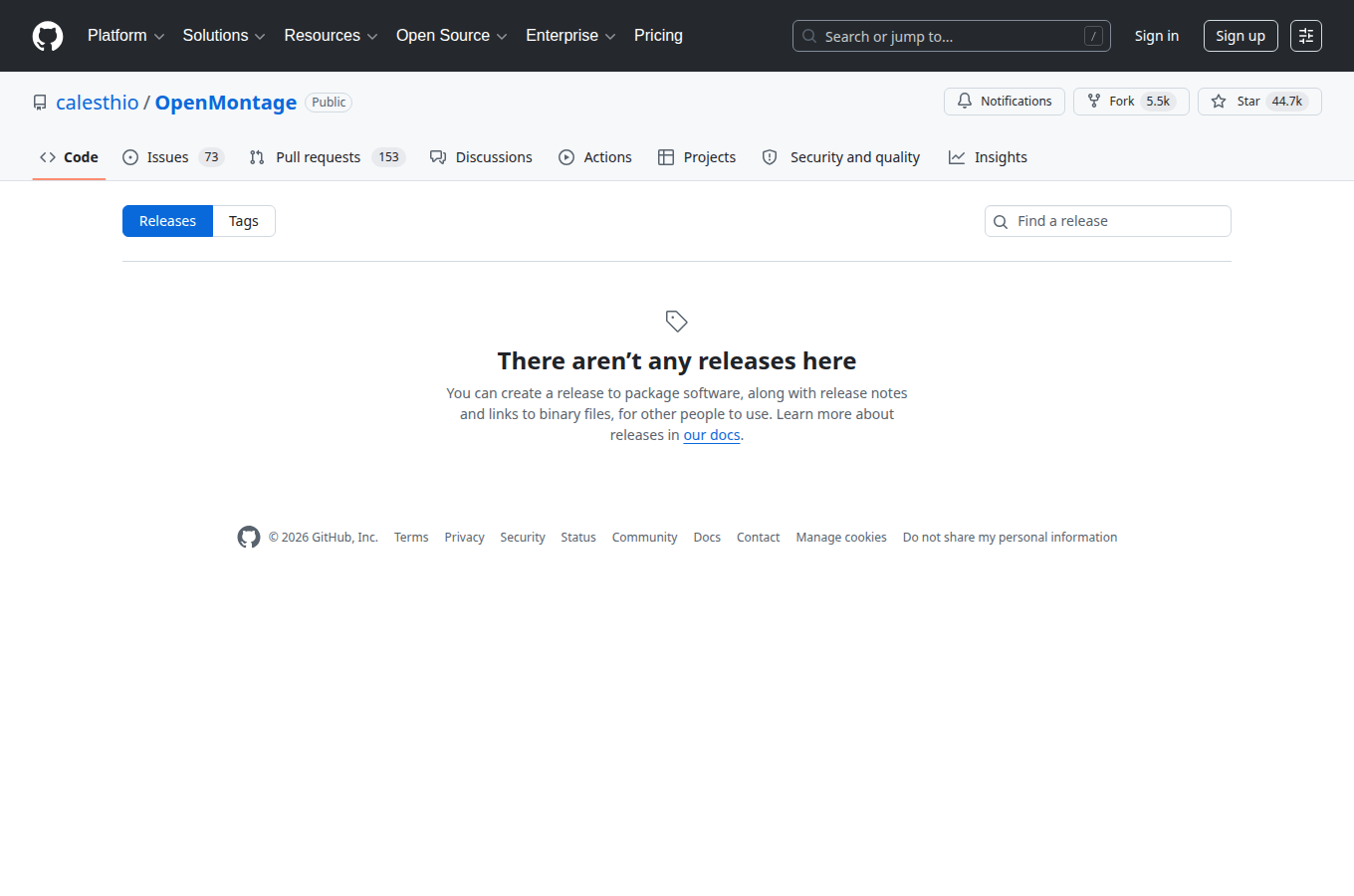Switch to the Code tab
Viewport: 1354px width, 896px height.
(x=69, y=157)
